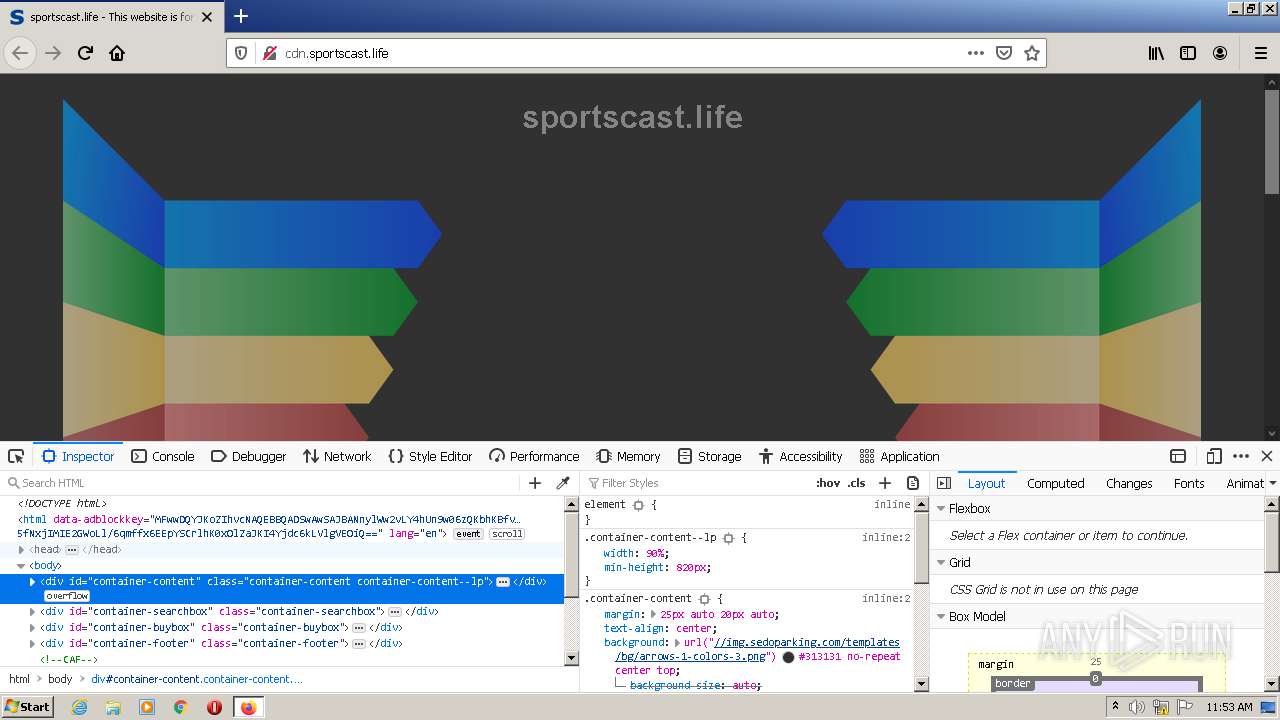The width and height of the screenshot is (1280, 720).
Task: Open the Firefox hamburger menu
Action: click(x=1260, y=53)
